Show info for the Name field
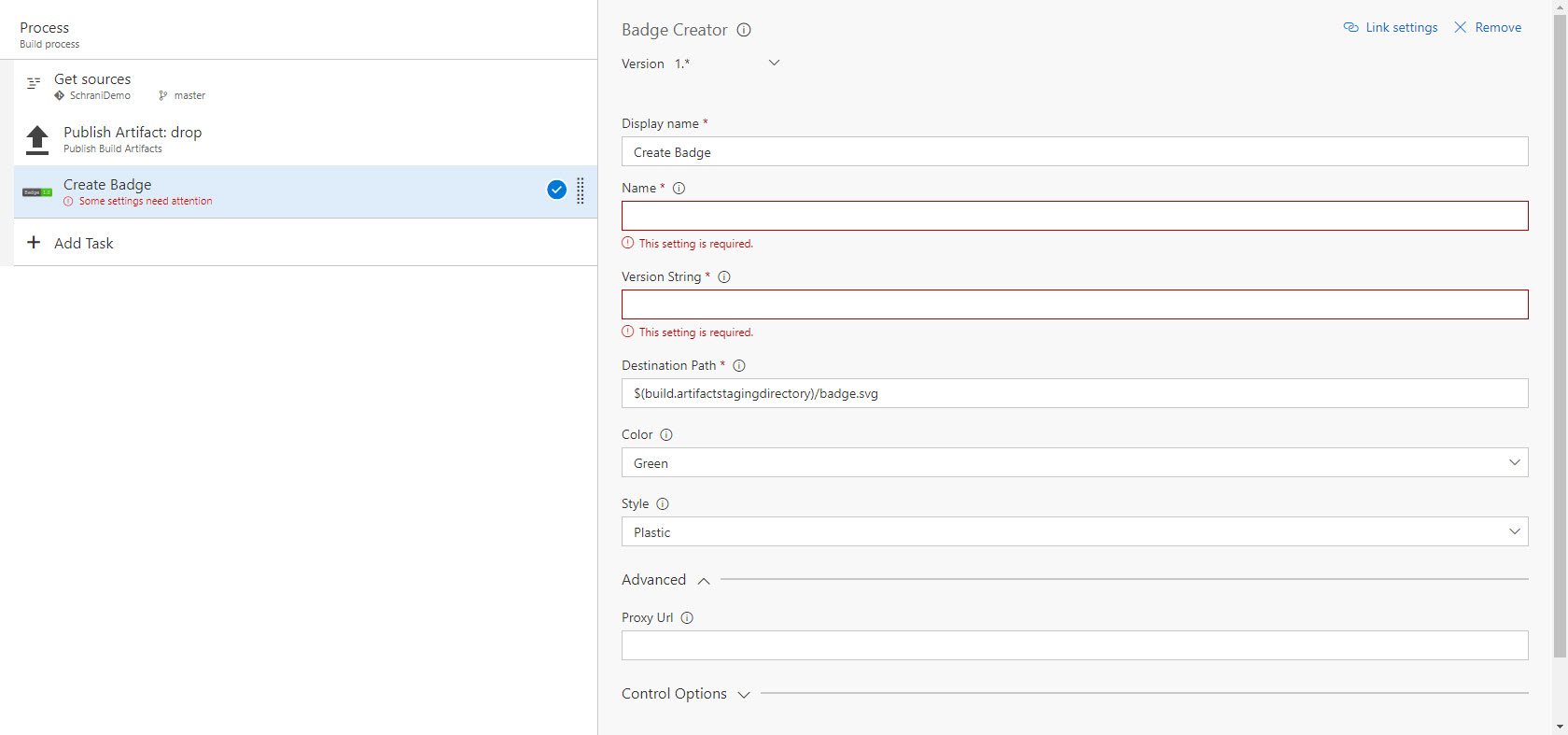Viewport: 1568px width, 735px height. (679, 189)
